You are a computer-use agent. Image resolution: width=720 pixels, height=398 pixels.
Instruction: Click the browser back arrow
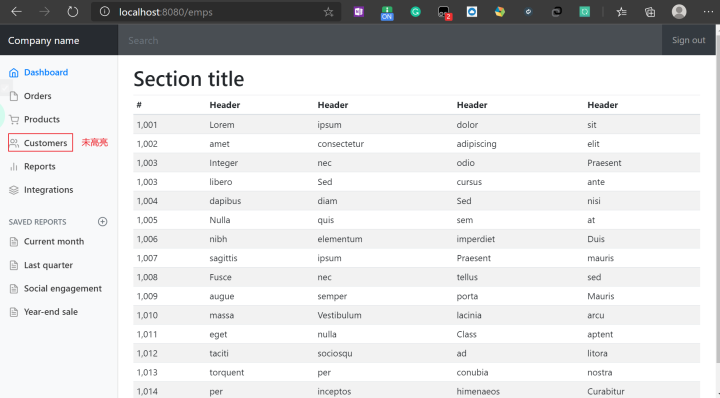pyautogui.click(x=17, y=12)
